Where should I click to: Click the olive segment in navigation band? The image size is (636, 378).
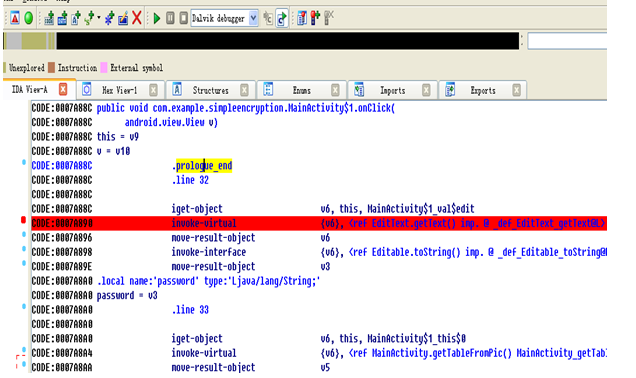34,41
